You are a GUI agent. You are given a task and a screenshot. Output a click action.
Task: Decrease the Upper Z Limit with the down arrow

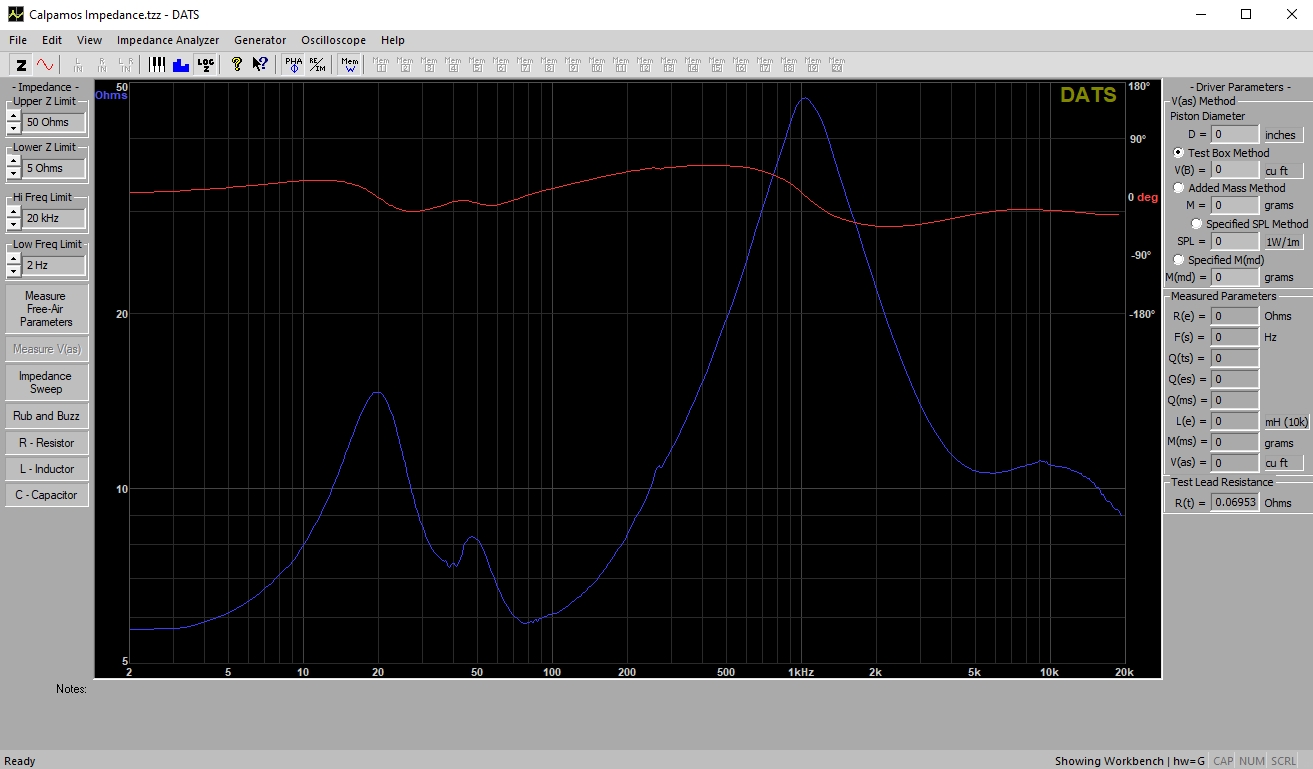coord(13,127)
